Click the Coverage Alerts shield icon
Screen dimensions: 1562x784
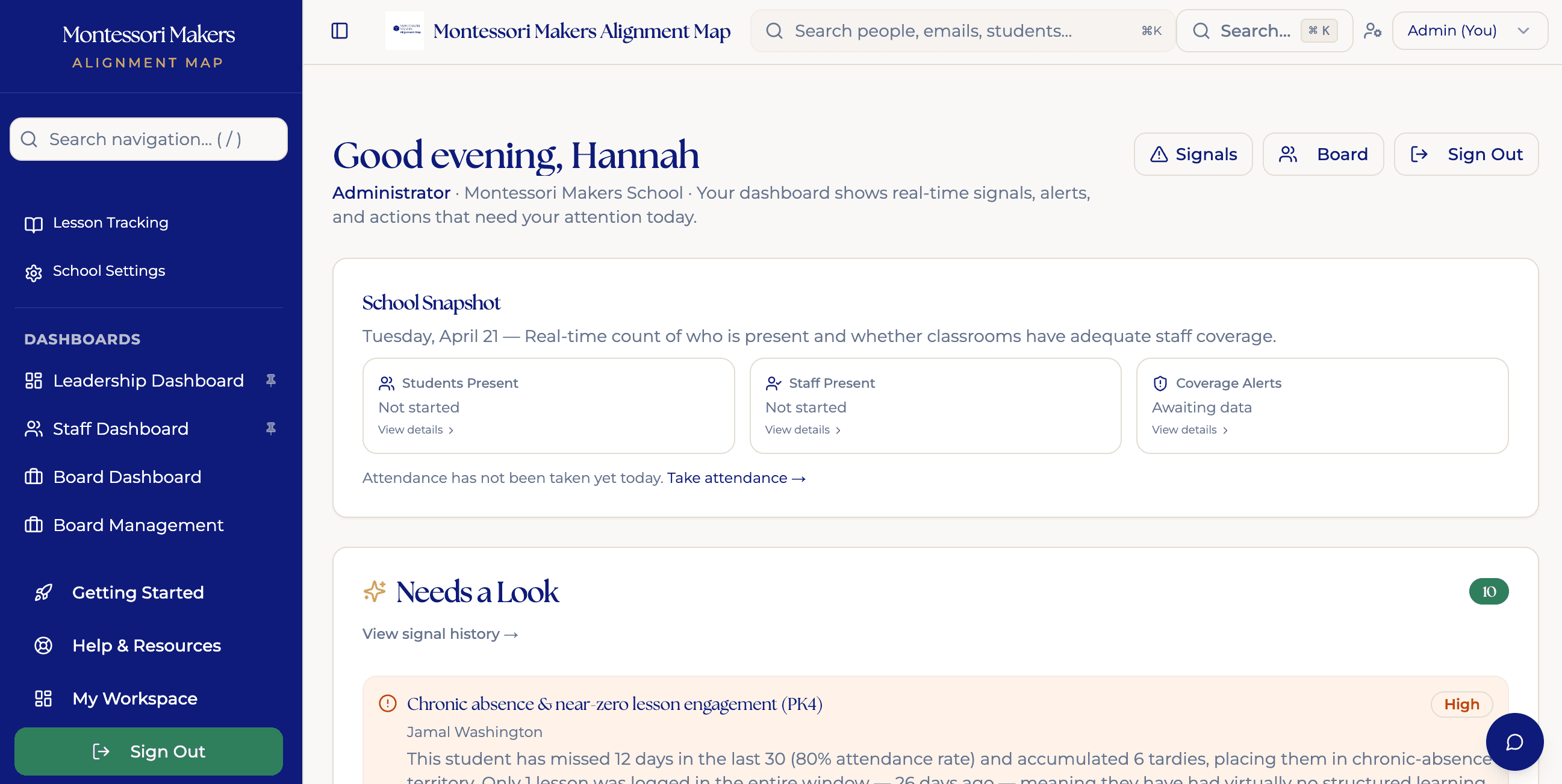[x=1160, y=383]
